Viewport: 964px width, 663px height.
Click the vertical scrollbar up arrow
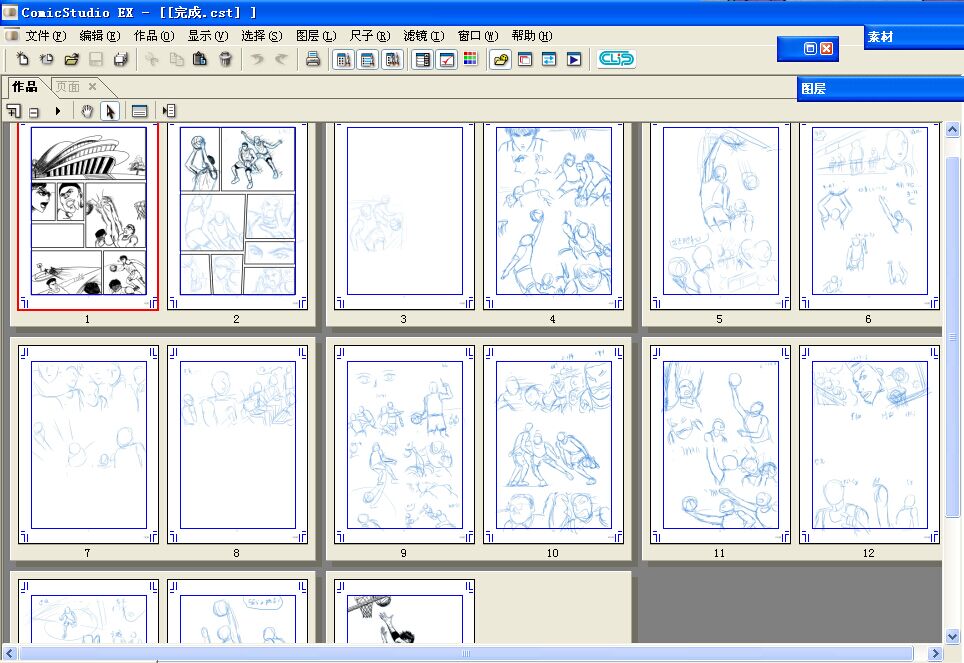coord(952,130)
